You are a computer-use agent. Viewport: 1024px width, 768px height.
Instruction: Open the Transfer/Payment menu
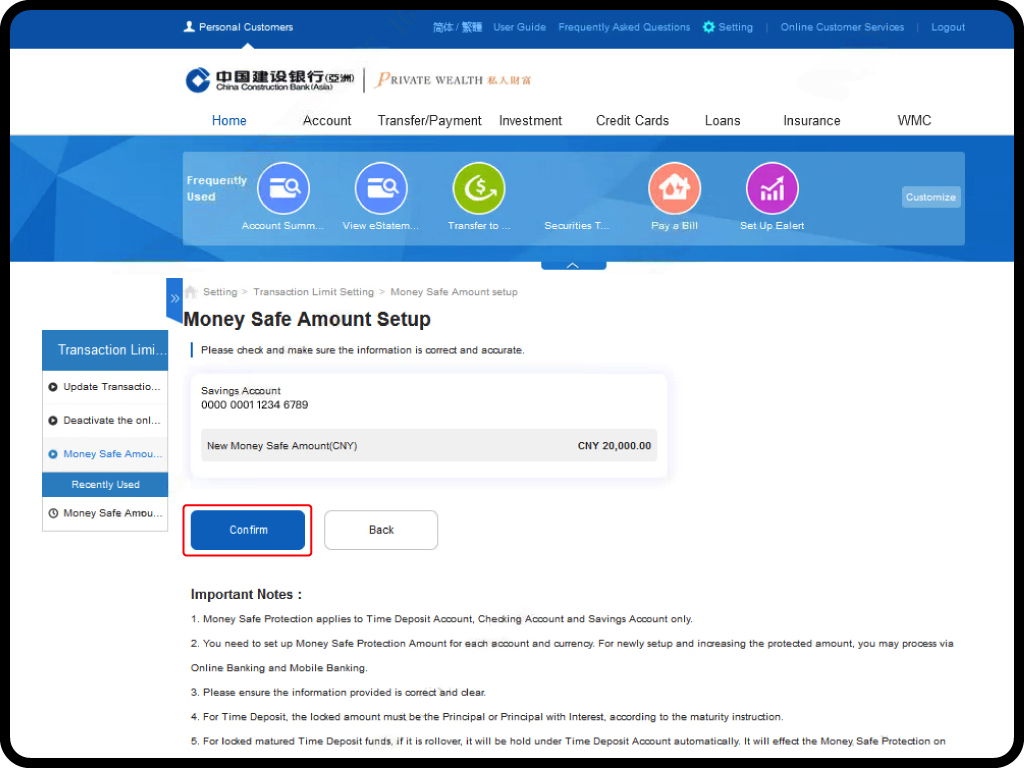click(429, 120)
